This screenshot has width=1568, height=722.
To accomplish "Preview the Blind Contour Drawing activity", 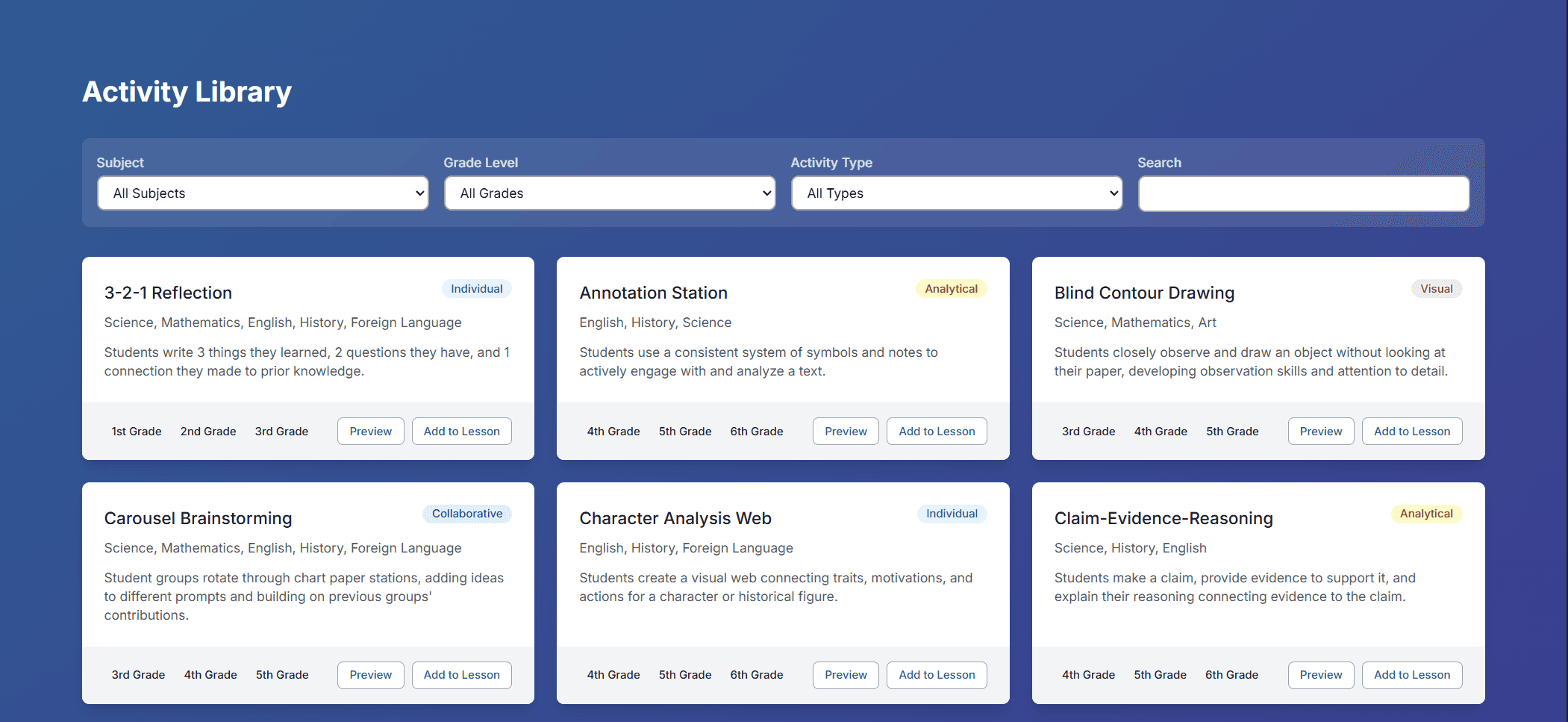I will pos(1321,432).
